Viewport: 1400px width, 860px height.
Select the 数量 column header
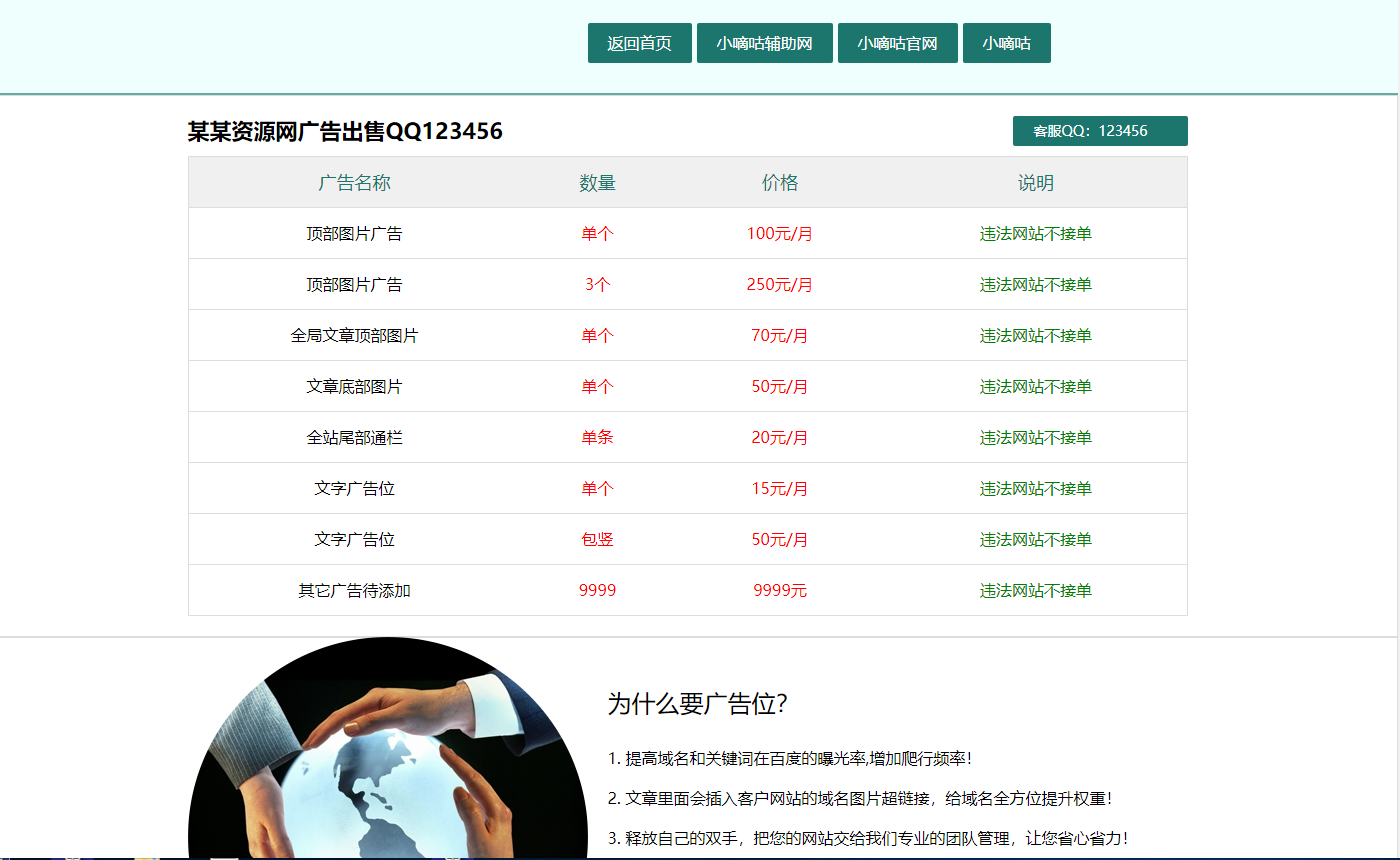click(597, 182)
